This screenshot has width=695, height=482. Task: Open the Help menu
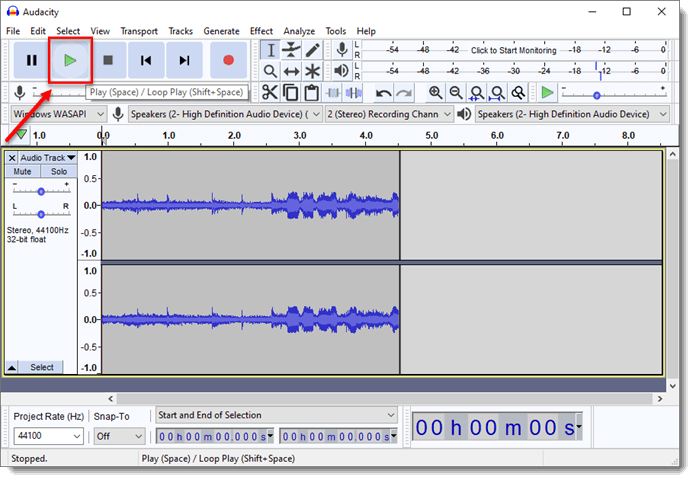[x=366, y=31]
